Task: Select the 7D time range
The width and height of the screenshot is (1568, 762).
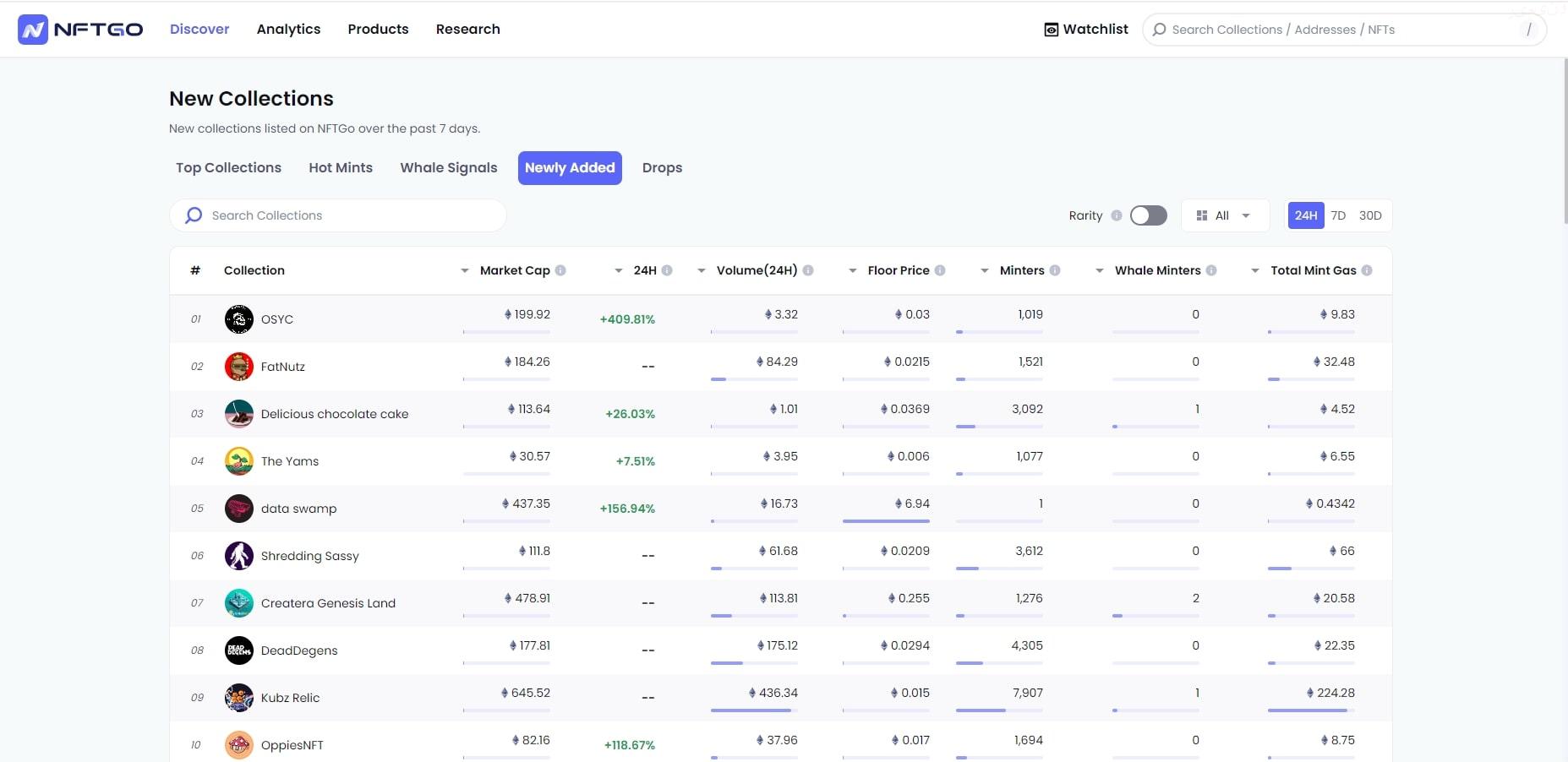Action: (1338, 215)
